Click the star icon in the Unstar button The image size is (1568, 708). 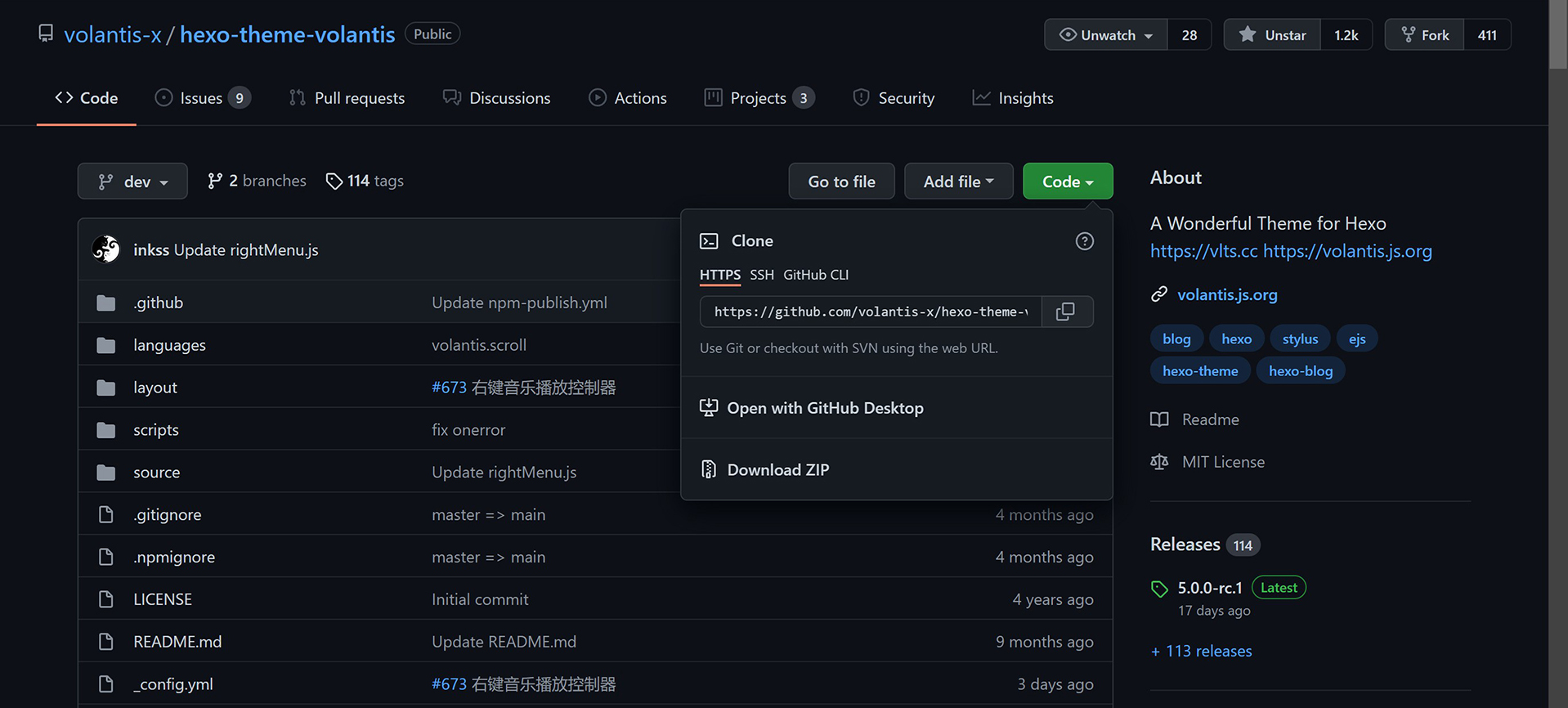[x=1247, y=34]
